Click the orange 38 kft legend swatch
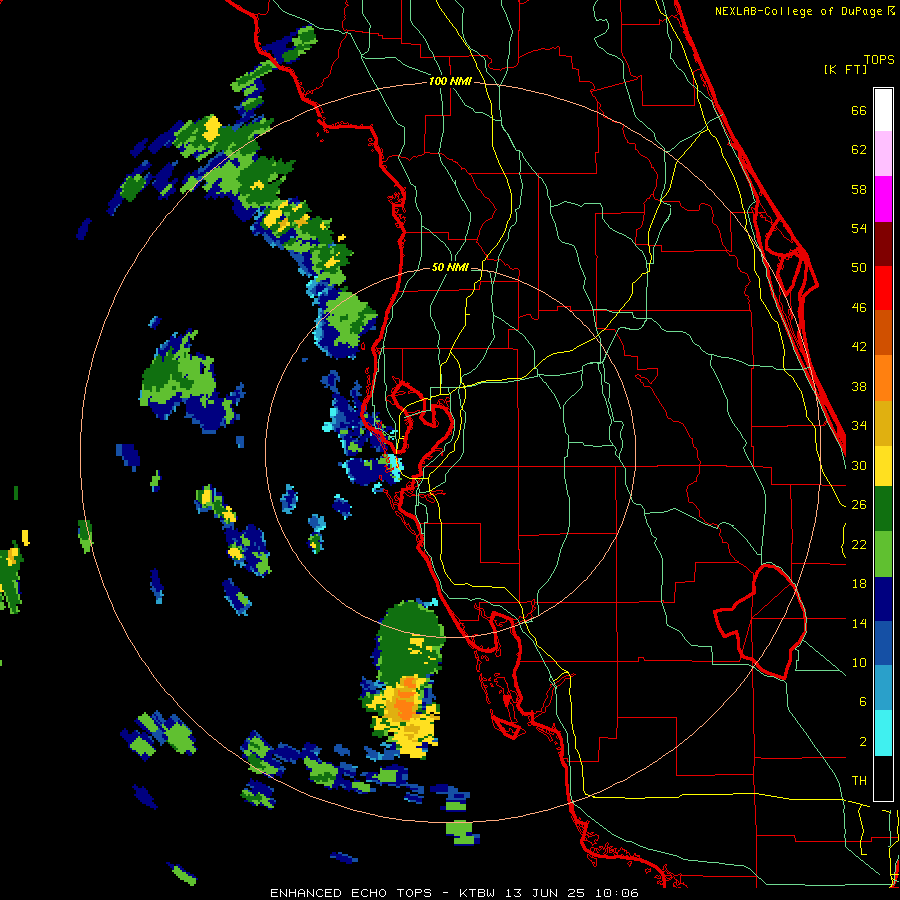900x900 pixels. click(883, 377)
